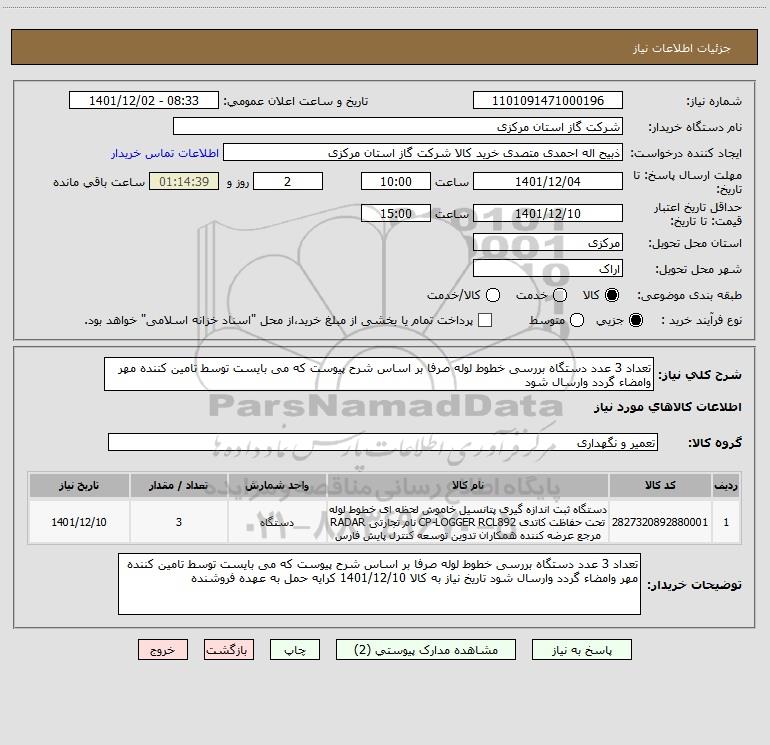Click the price validity date 1401/12/10
Viewport: 770px width, 745px height.
(x=548, y=213)
